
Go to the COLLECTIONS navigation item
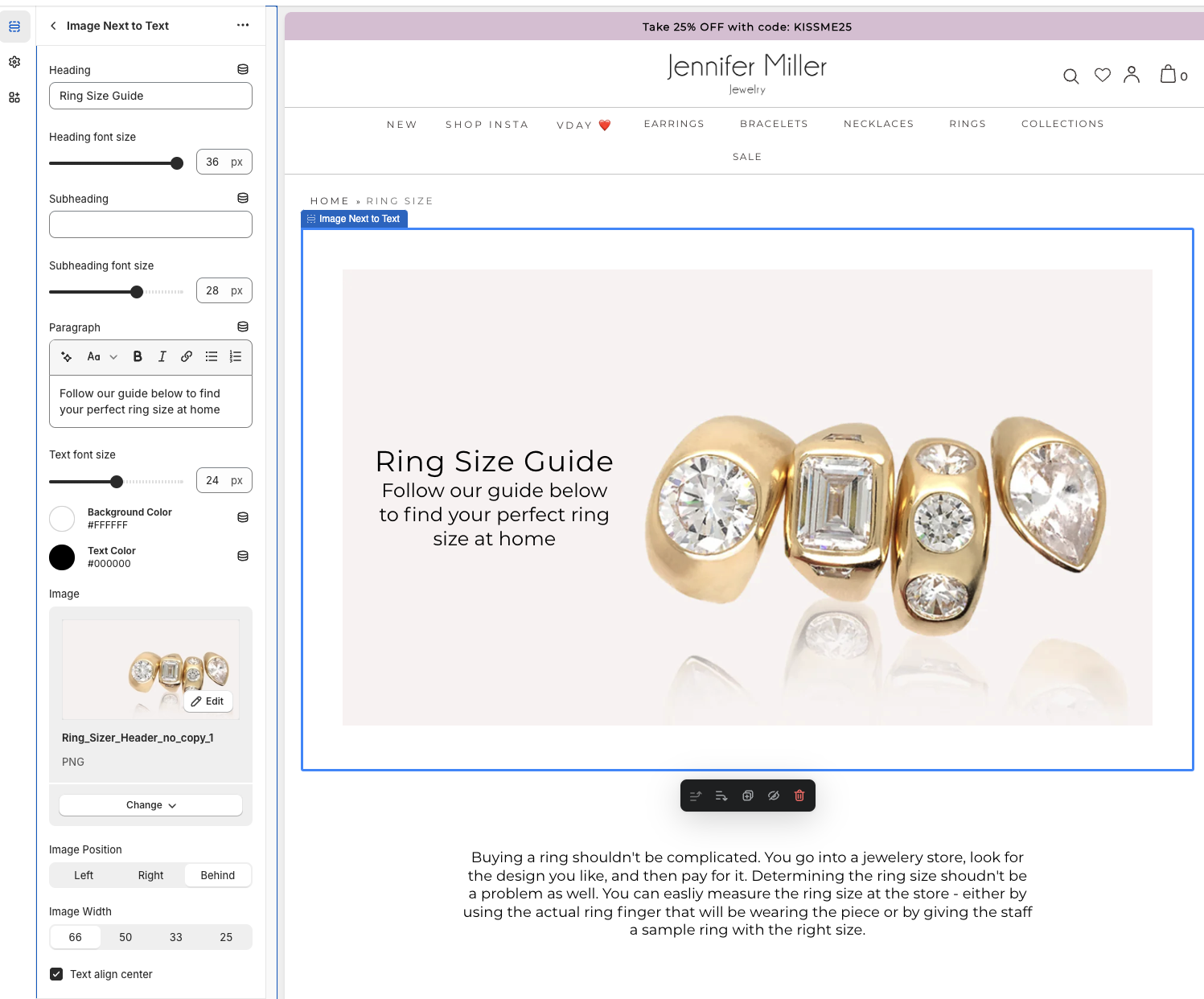pyautogui.click(x=1062, y=124)
